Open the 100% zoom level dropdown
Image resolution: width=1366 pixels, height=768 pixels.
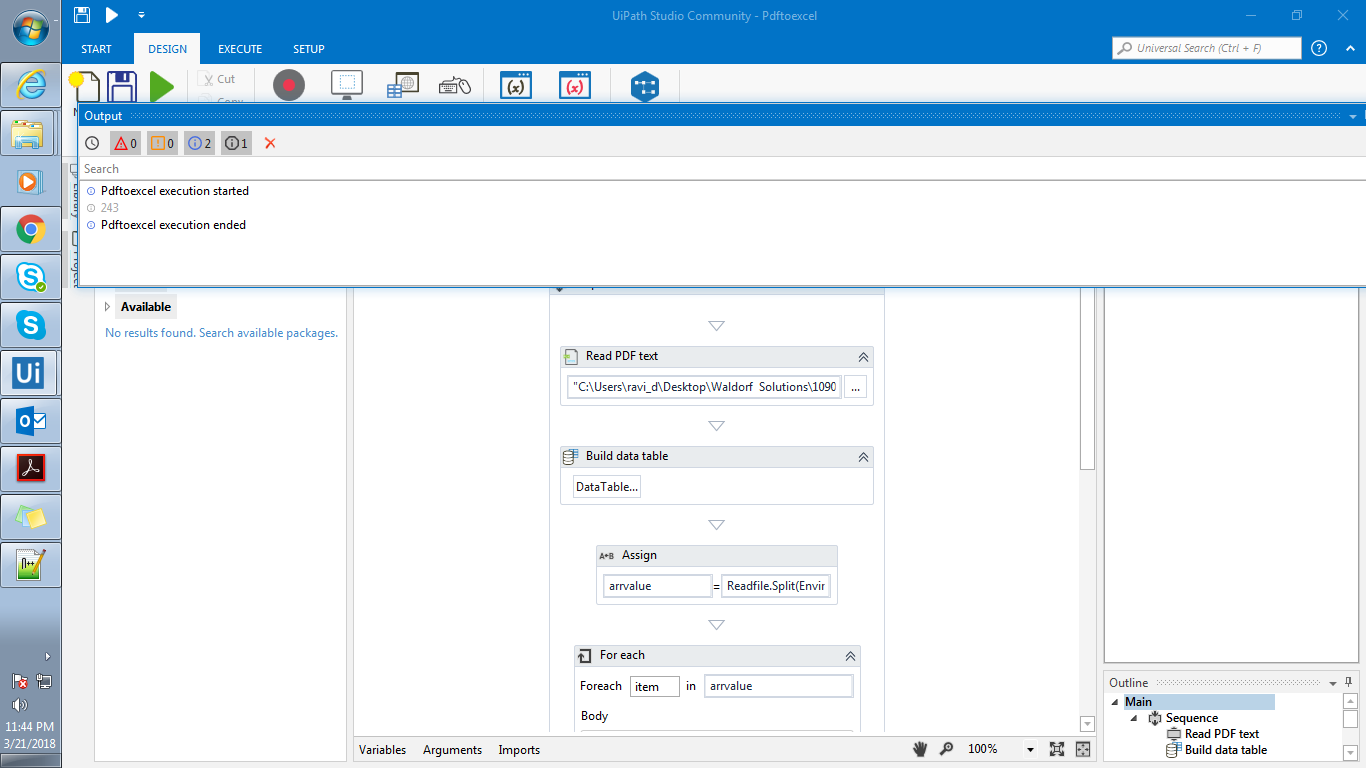1030,750
